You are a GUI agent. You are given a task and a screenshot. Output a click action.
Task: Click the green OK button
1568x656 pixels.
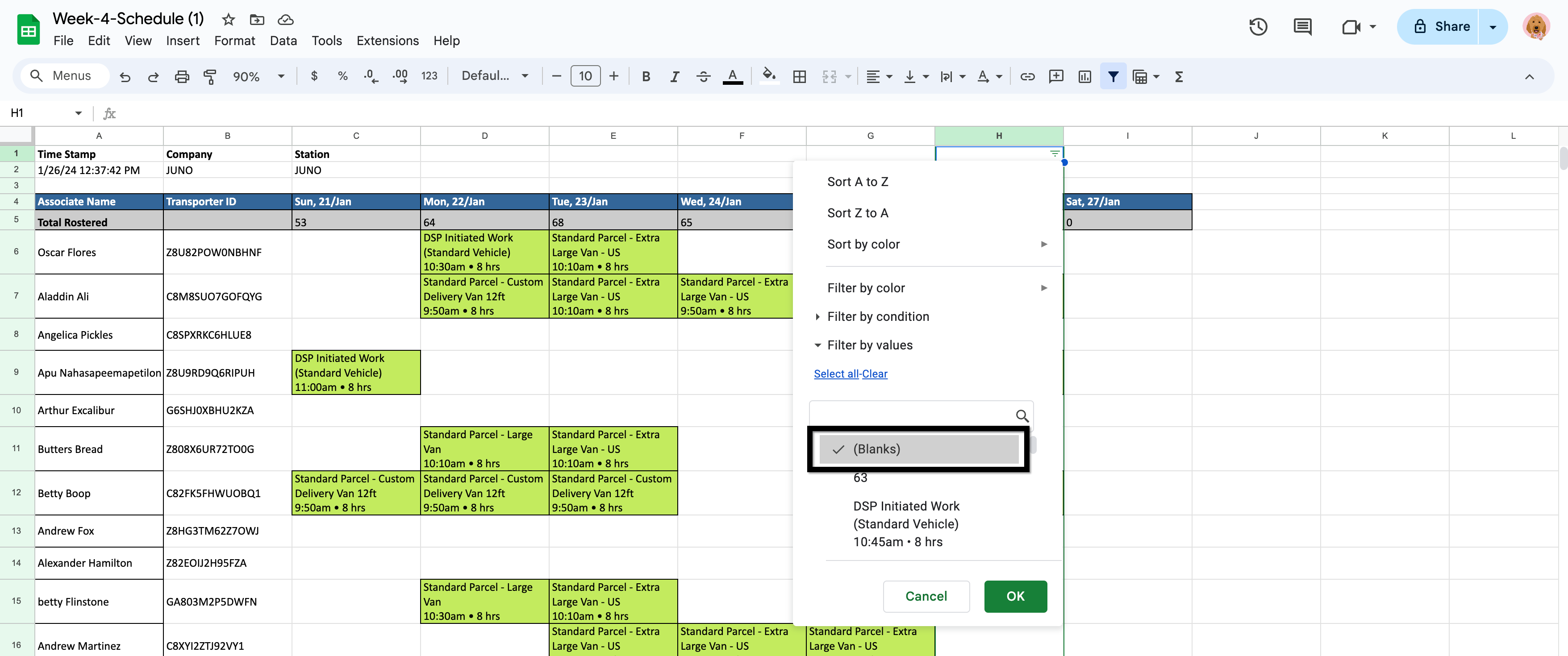(x=1015, y=596)
